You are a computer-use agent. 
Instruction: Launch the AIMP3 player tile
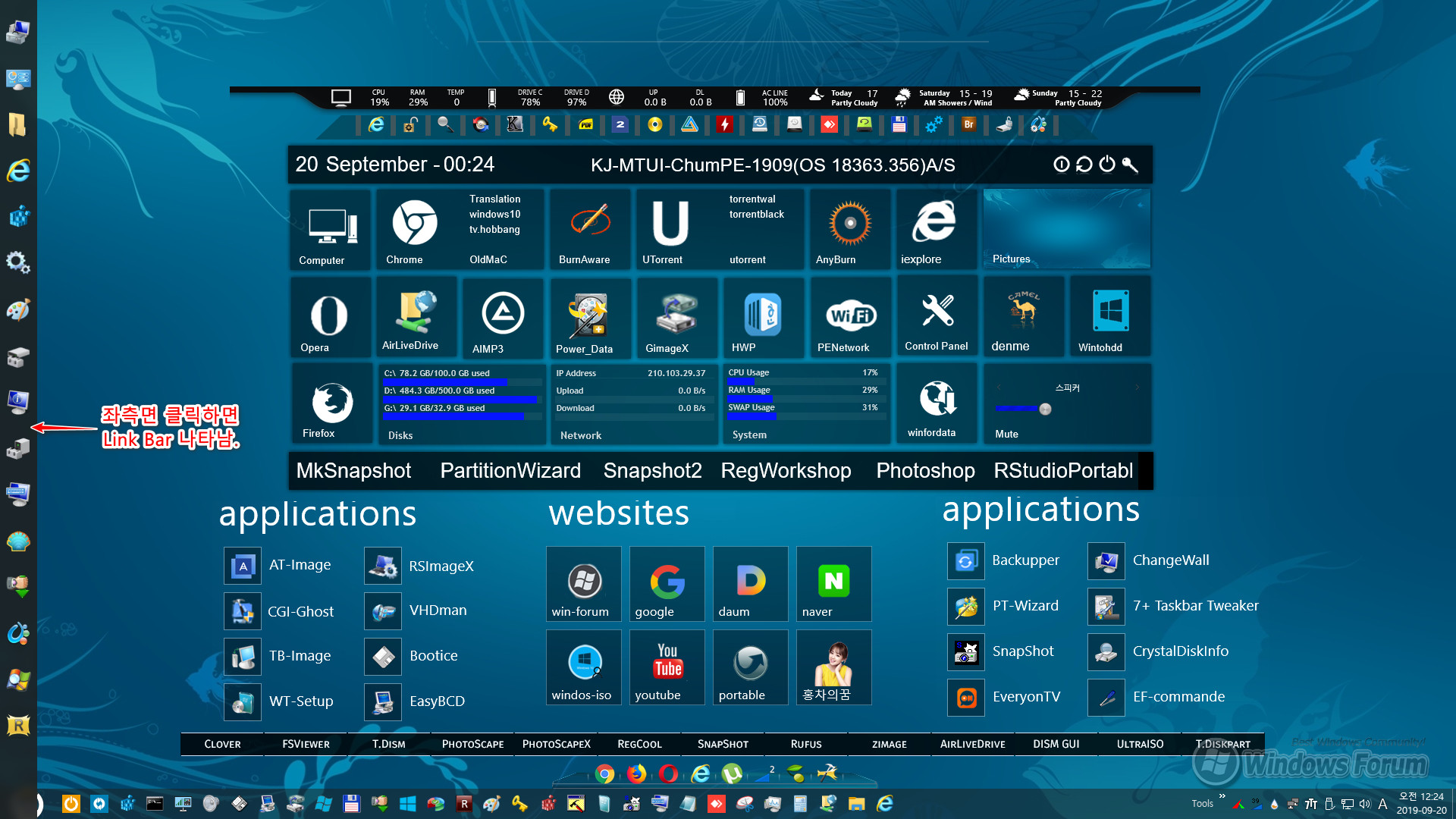click(503, 317)
